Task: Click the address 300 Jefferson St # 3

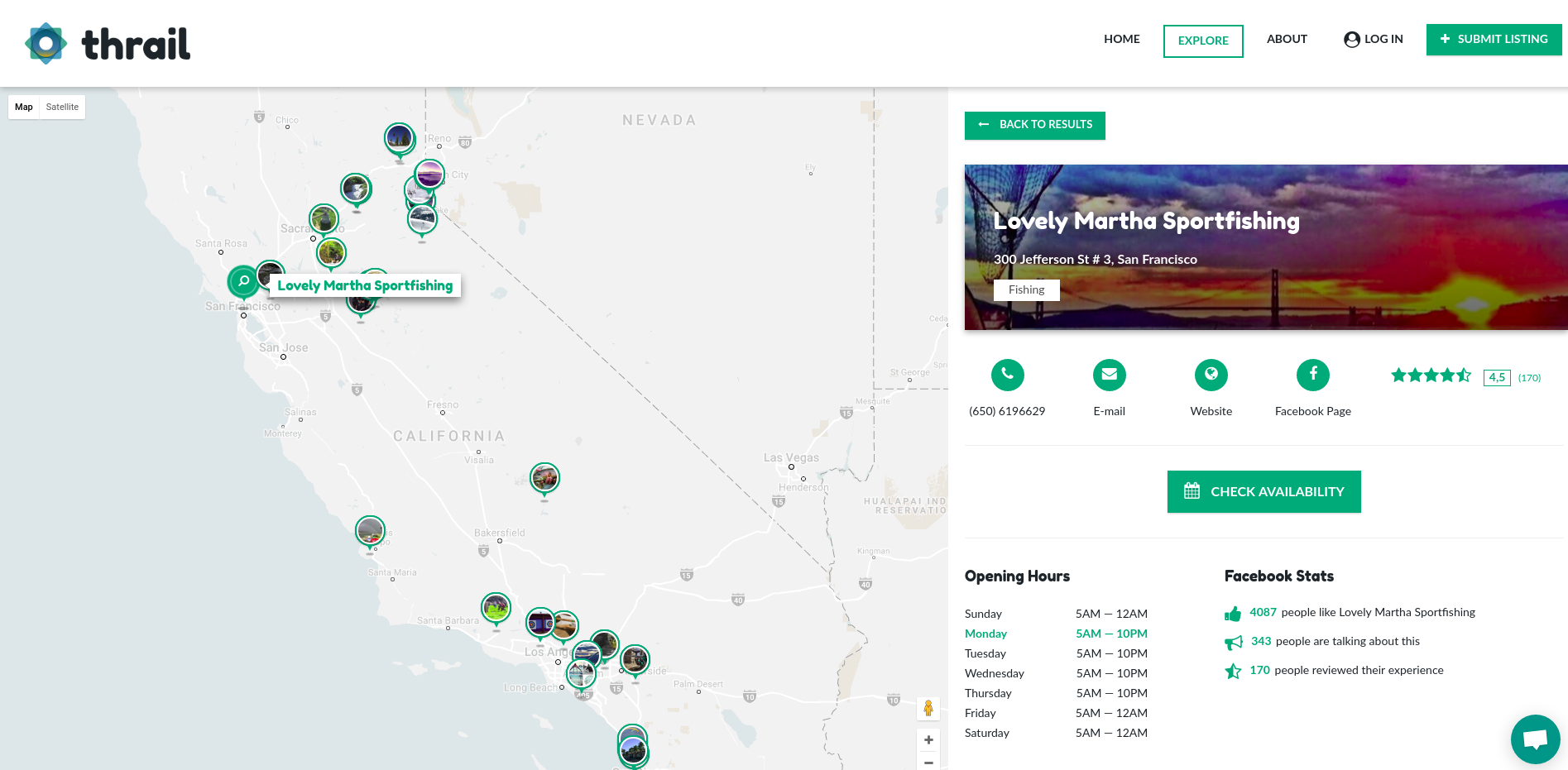Action: [1095, 260]
